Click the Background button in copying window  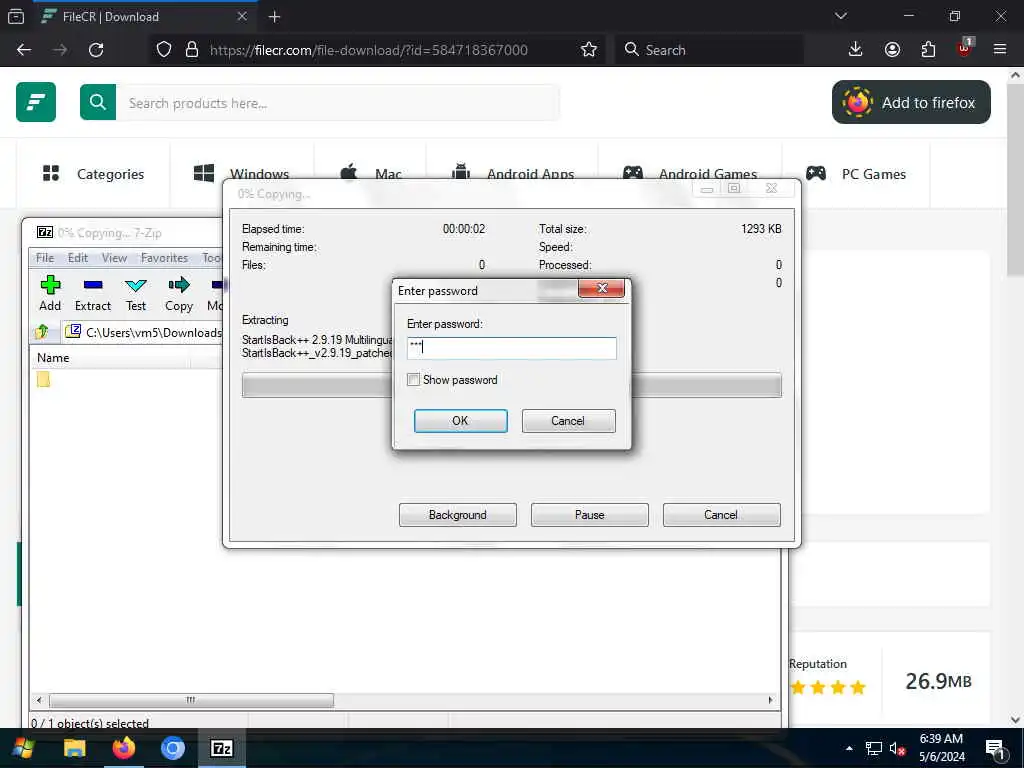point(457,515)
